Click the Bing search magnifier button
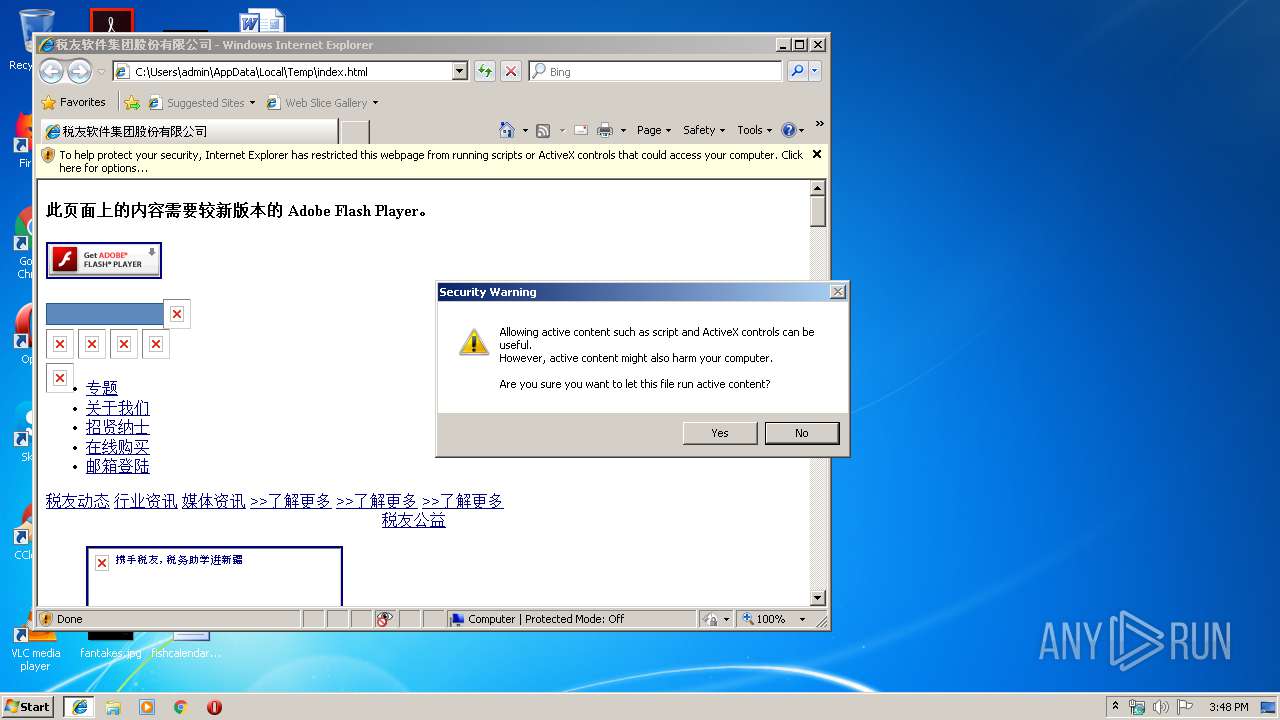The image size is (1280, 720). [797, 71]
